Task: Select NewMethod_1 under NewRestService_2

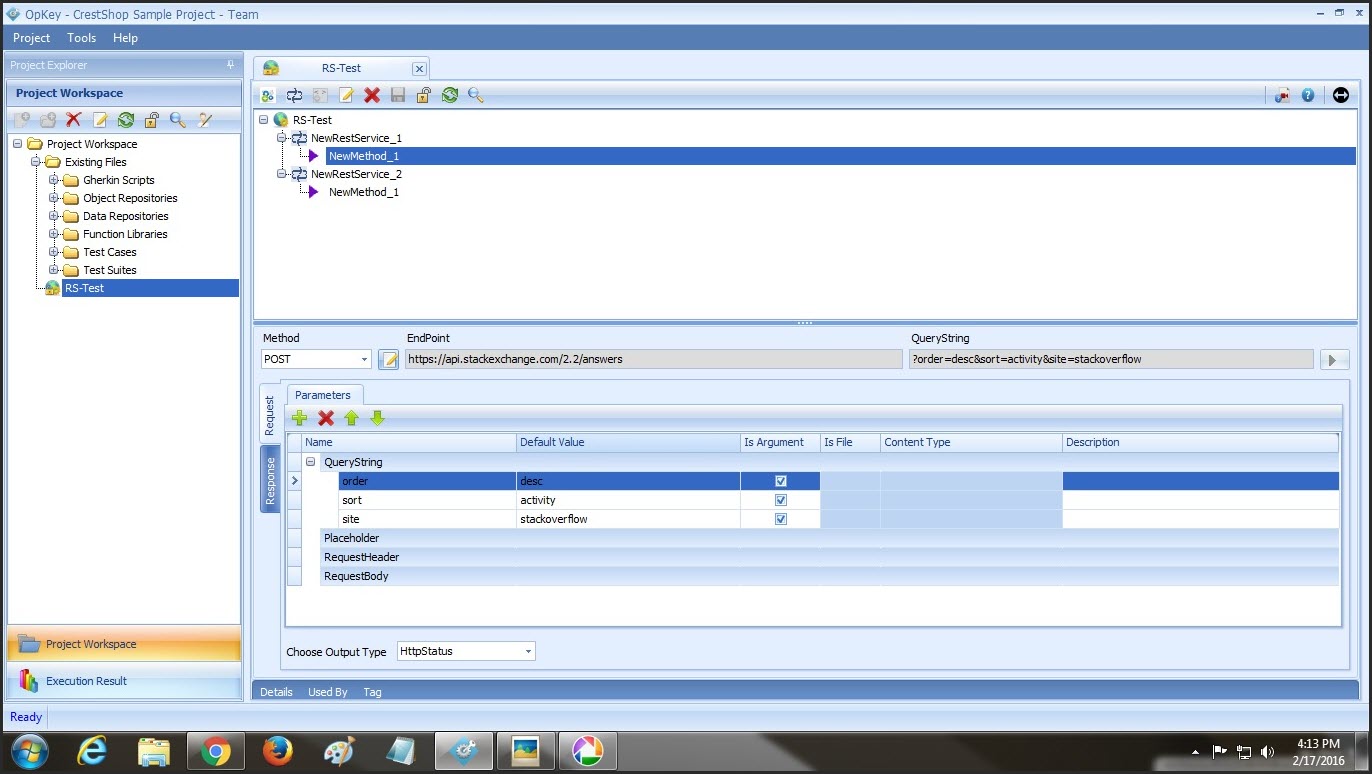Action: 364,192
